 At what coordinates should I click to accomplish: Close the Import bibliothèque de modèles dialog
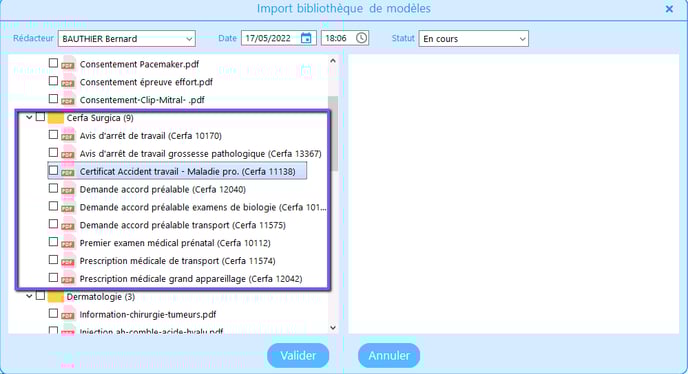pos(669,9)
